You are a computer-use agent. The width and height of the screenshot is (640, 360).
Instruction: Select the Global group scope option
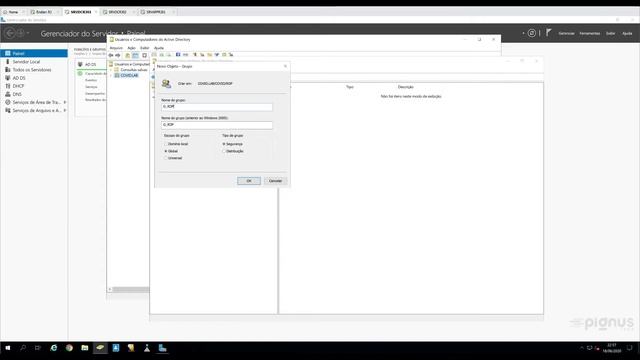tap(166, 151)
